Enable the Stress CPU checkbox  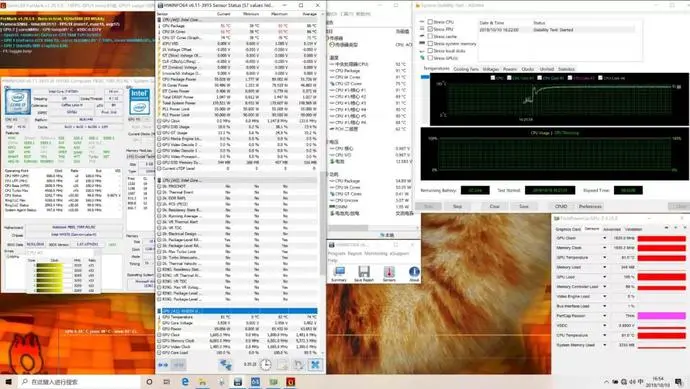coord(430,22)
